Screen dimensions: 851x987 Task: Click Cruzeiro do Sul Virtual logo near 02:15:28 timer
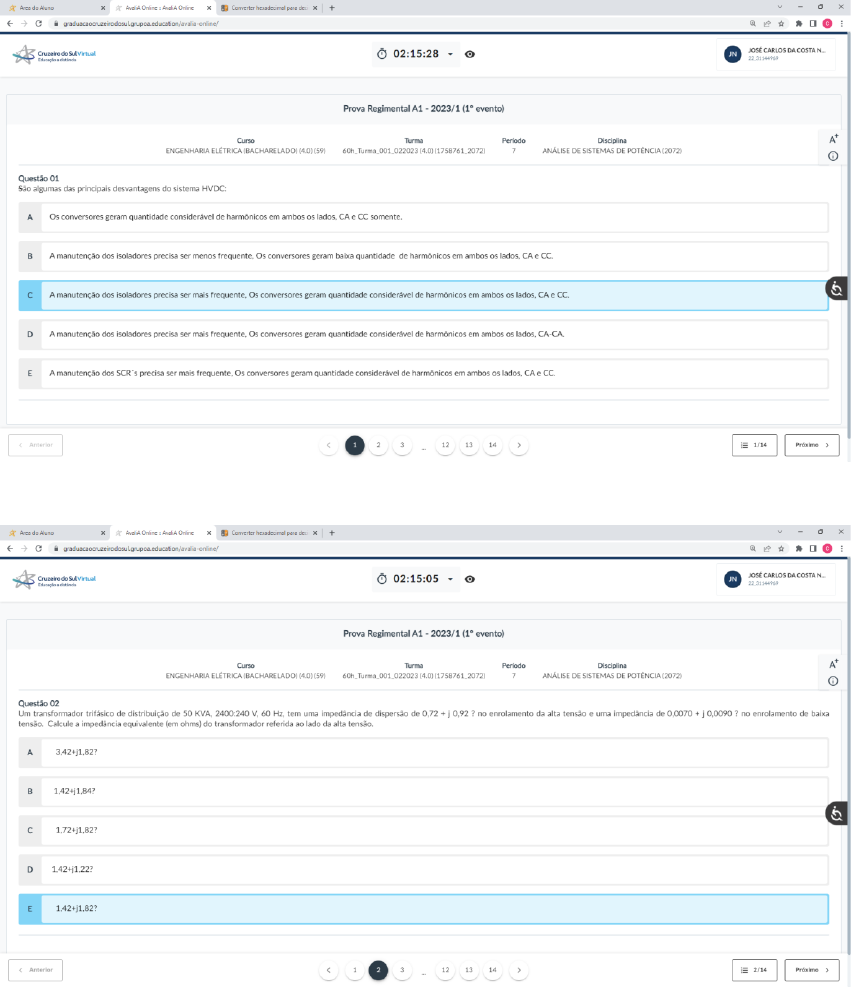(x=54, y=54)
